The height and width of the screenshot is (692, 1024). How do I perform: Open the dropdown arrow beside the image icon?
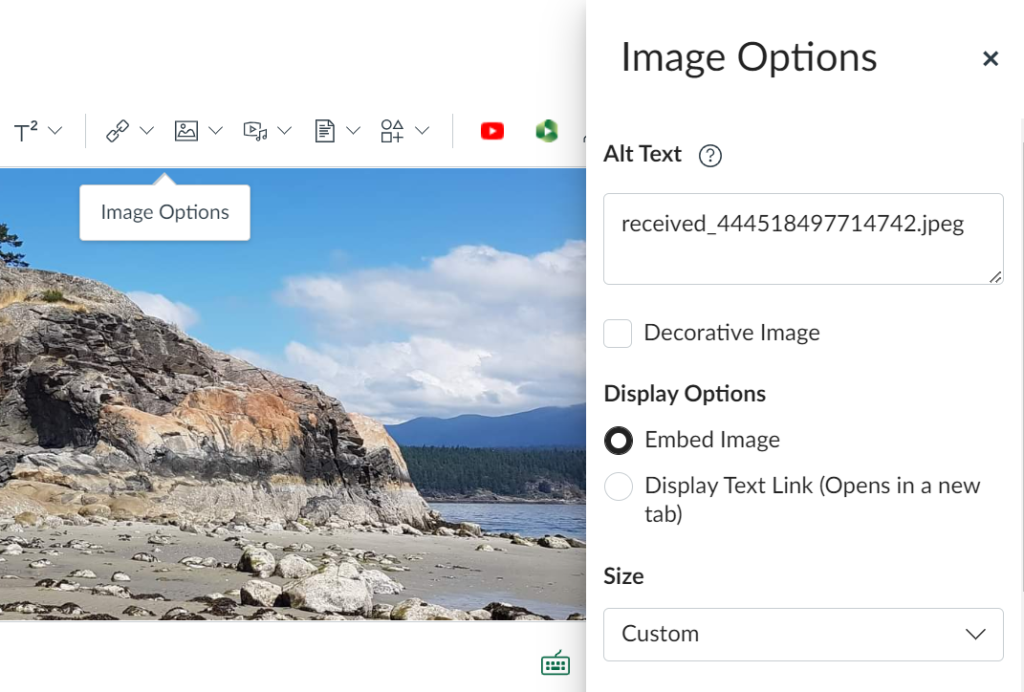point(216,131)
